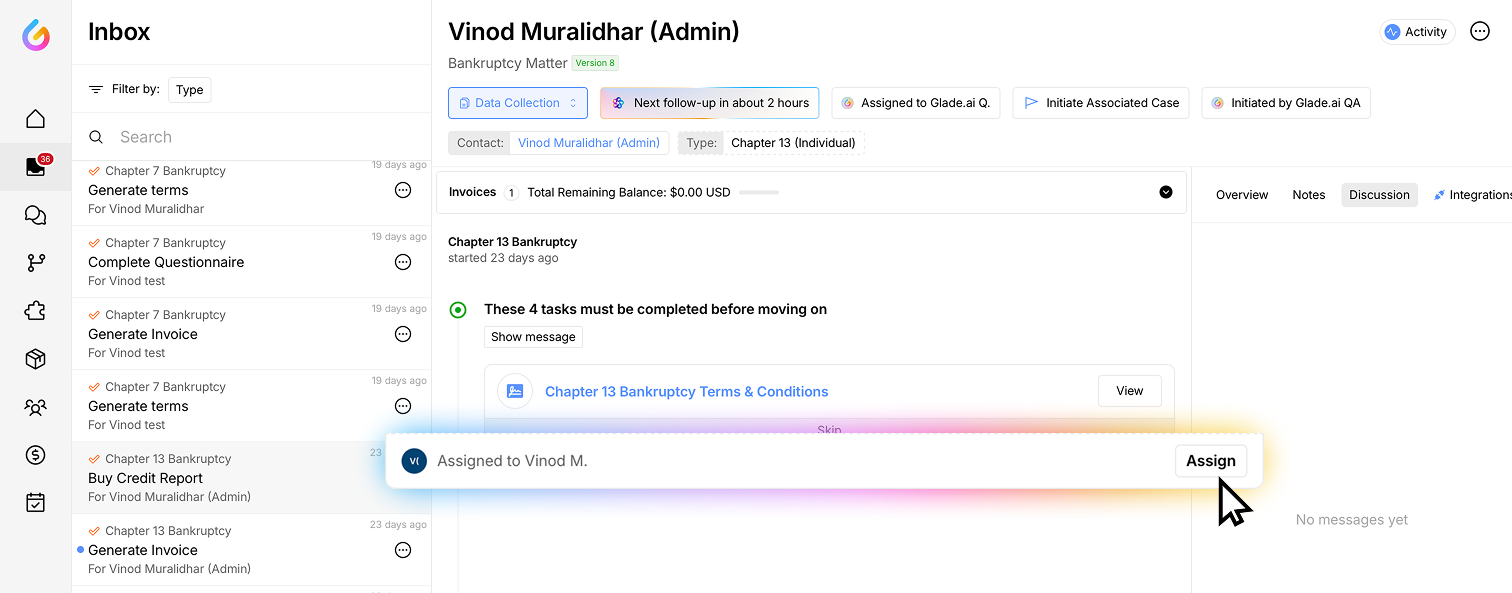
Task: Click the Bankruptcy Matter subtitle
Action: [x=508, y=63]
